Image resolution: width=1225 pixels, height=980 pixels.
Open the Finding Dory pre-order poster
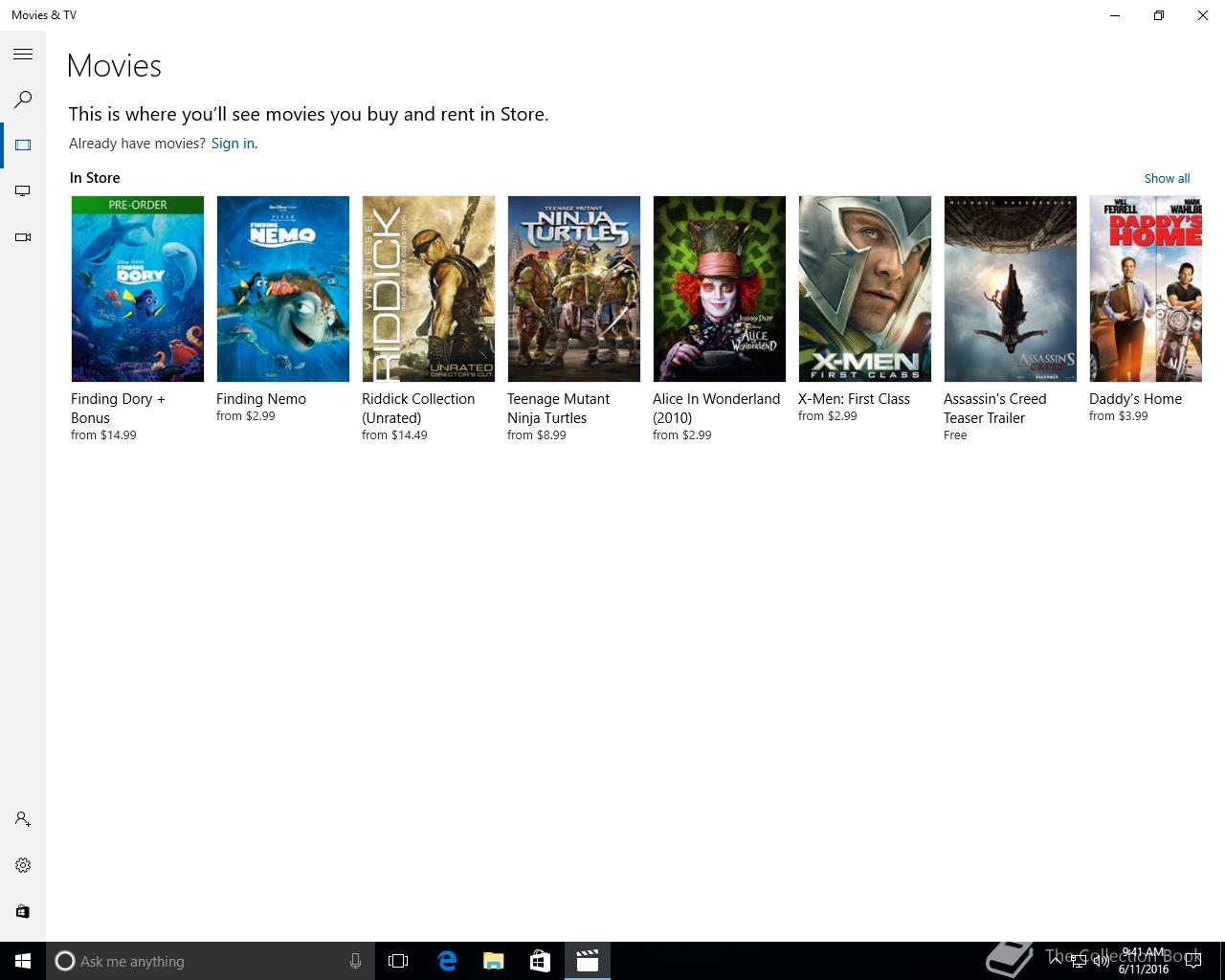(x=138, y=289)
